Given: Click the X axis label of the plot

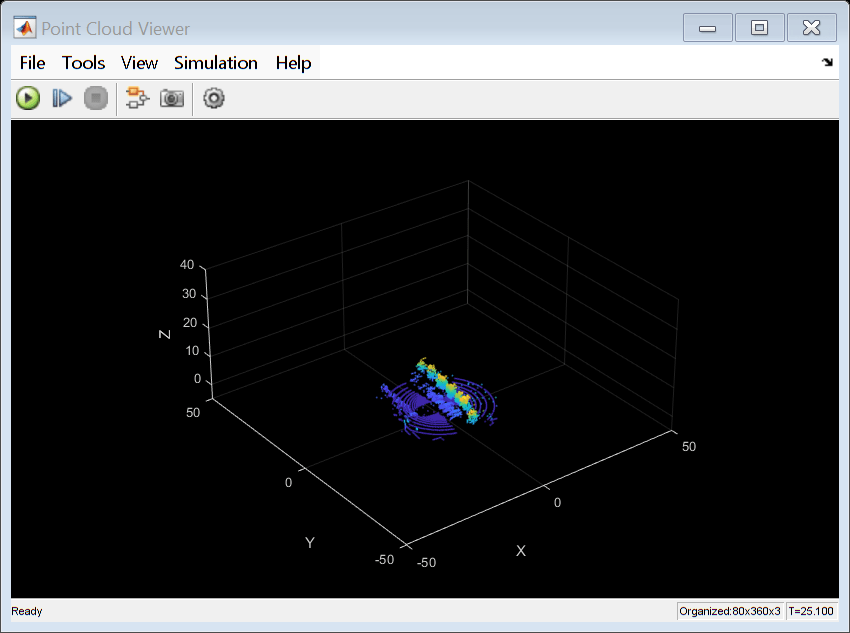Looking at the screenshot, I should click(520, 550).
